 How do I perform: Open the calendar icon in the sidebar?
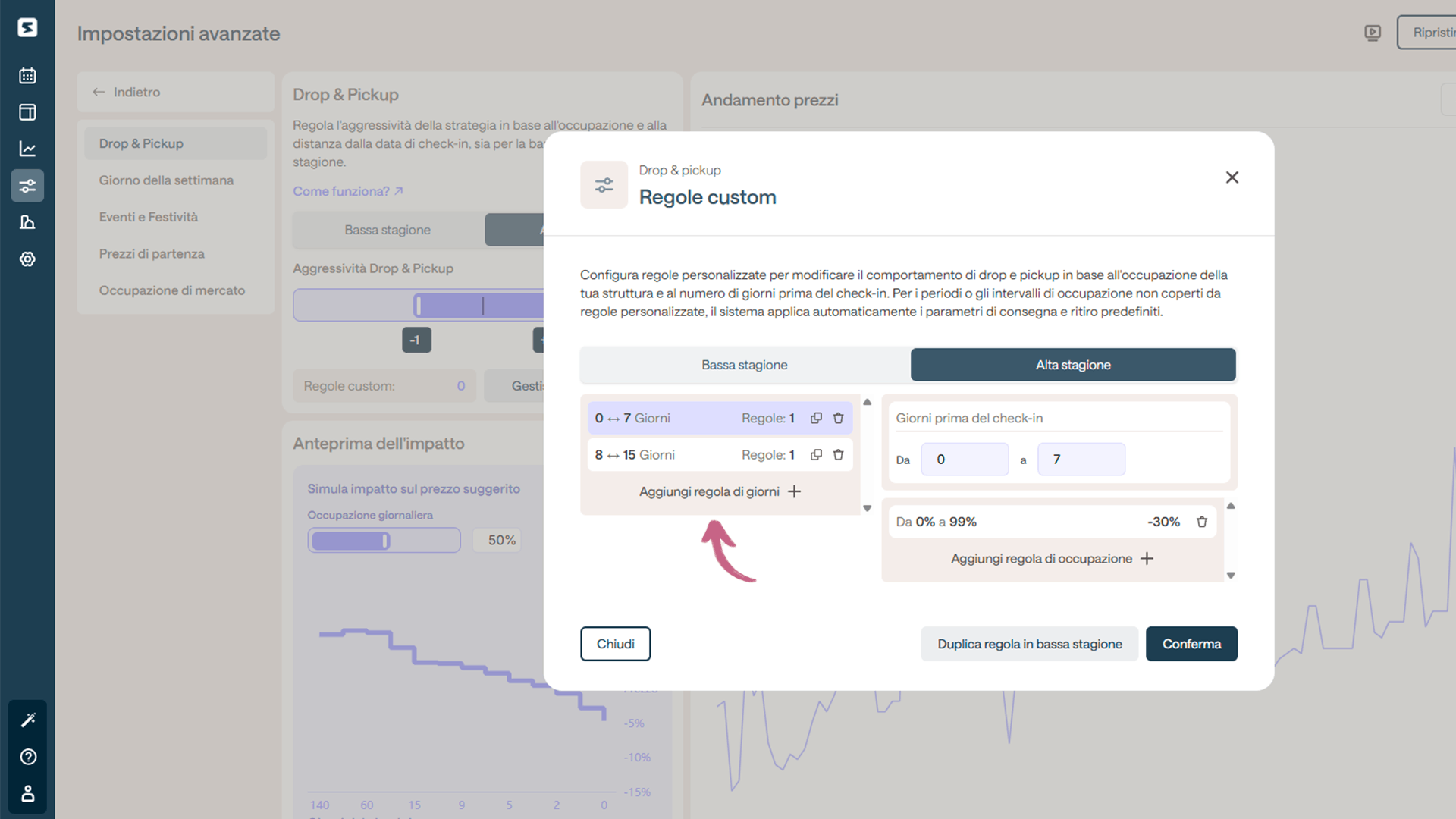[x=27, y=75]
